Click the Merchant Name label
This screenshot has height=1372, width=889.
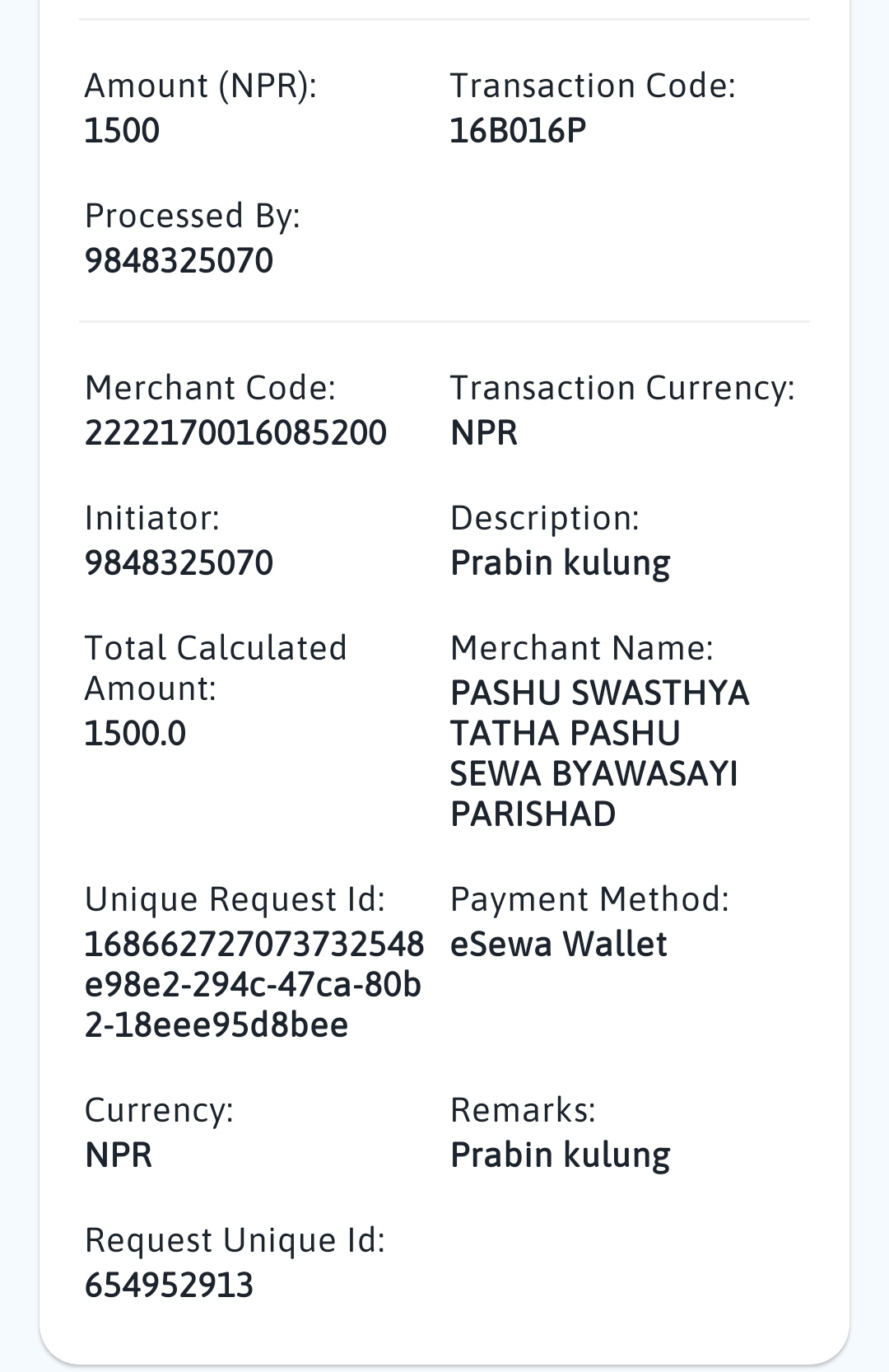[582, 649]
